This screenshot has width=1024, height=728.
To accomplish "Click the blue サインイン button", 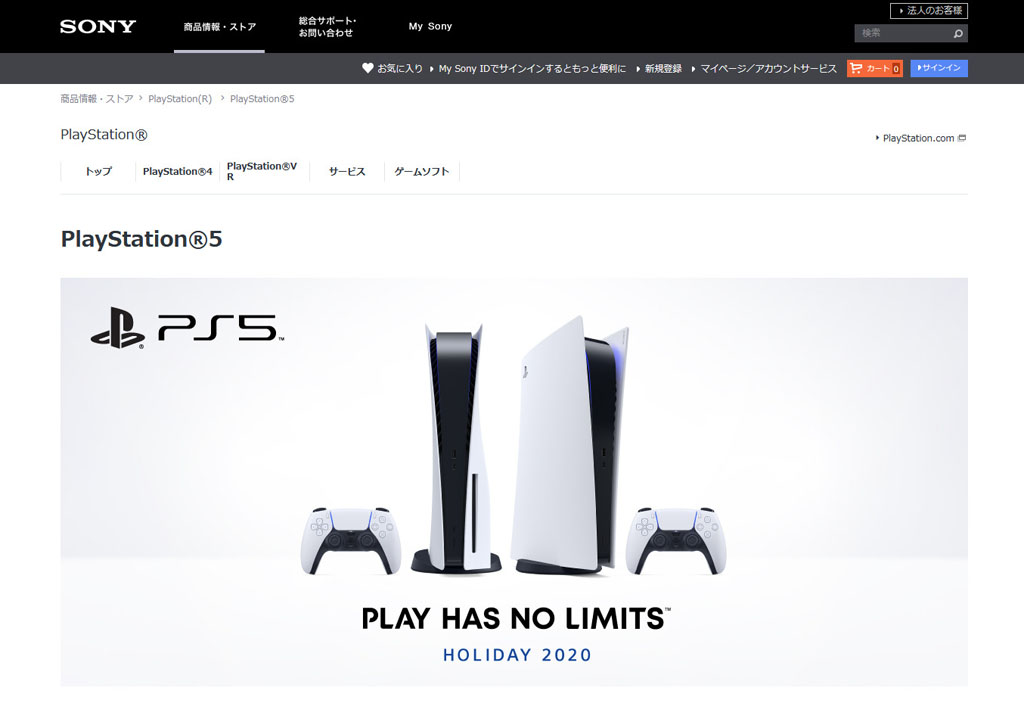I will 938,68.
